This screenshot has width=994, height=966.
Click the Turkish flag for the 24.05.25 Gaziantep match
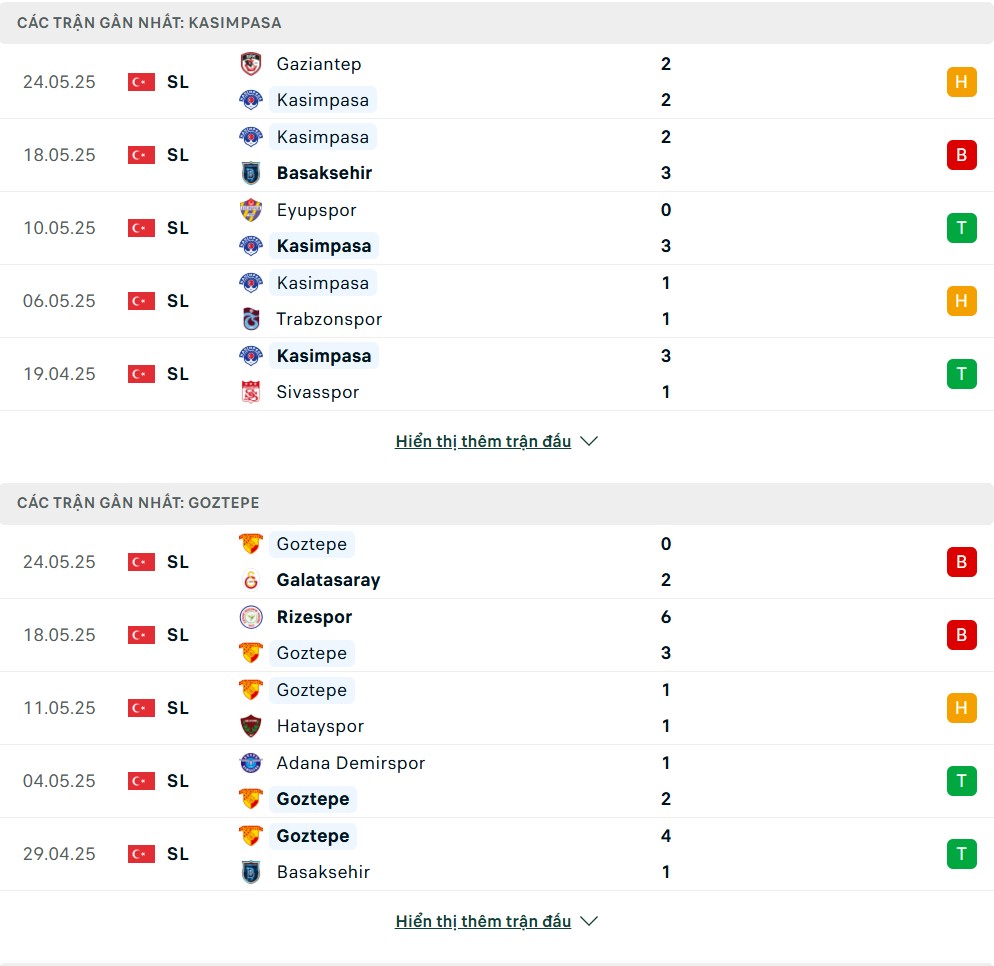(x=141, y=82)
